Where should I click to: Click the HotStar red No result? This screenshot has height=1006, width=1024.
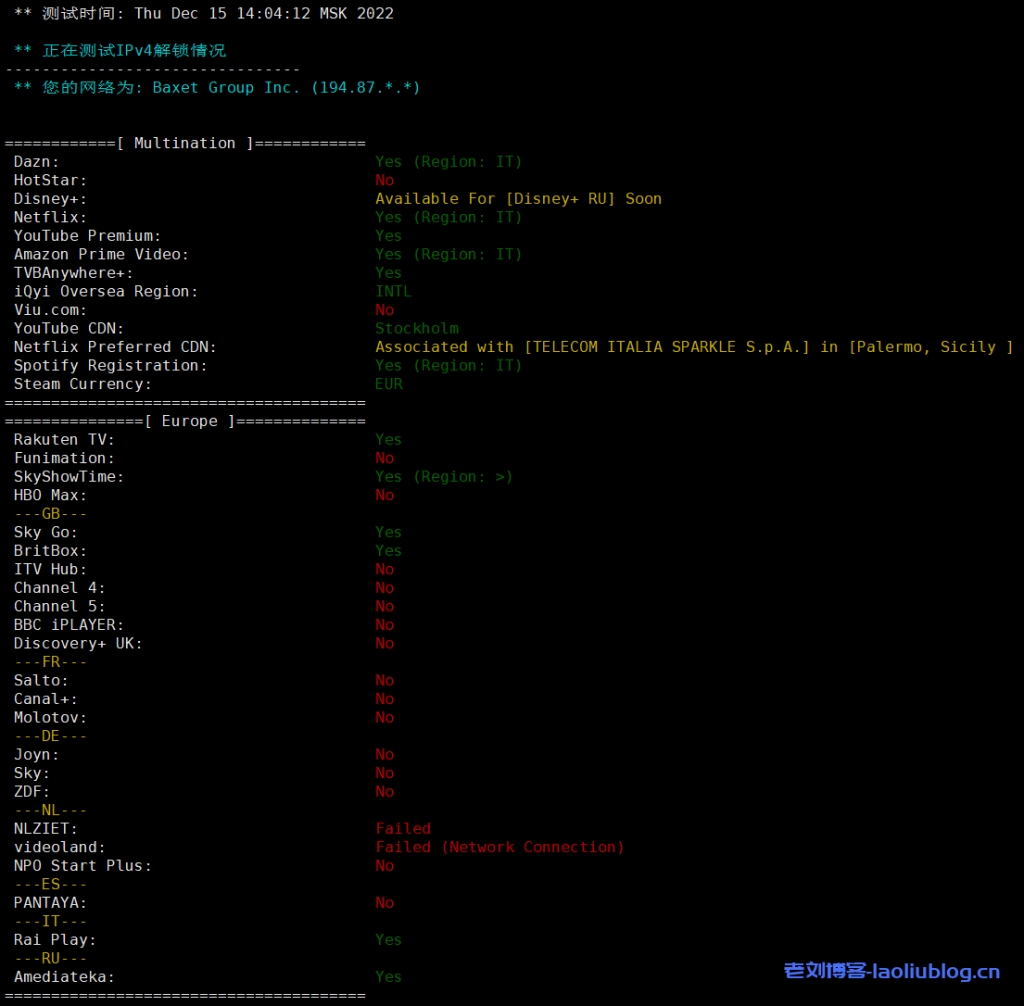click(x=384, y=180)
